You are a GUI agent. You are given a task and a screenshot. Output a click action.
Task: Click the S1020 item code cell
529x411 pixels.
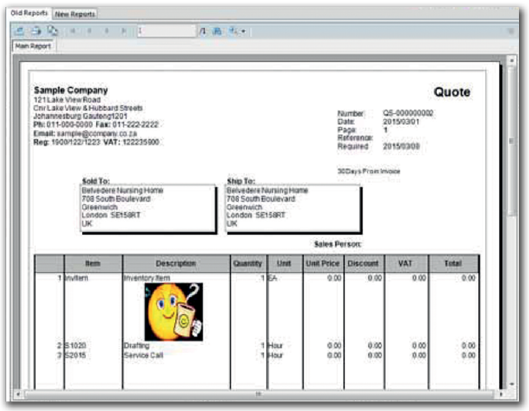pos(75,346)
